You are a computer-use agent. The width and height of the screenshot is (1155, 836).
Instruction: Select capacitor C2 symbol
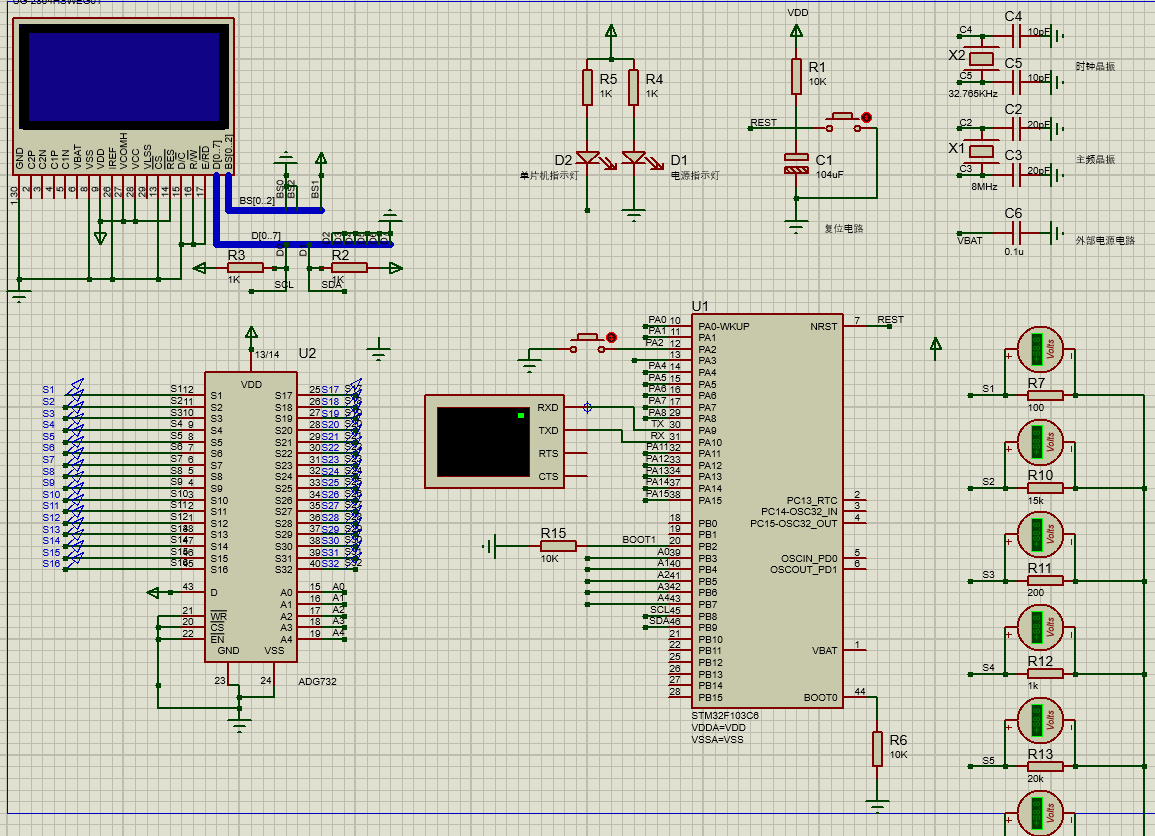point(1017,128)
